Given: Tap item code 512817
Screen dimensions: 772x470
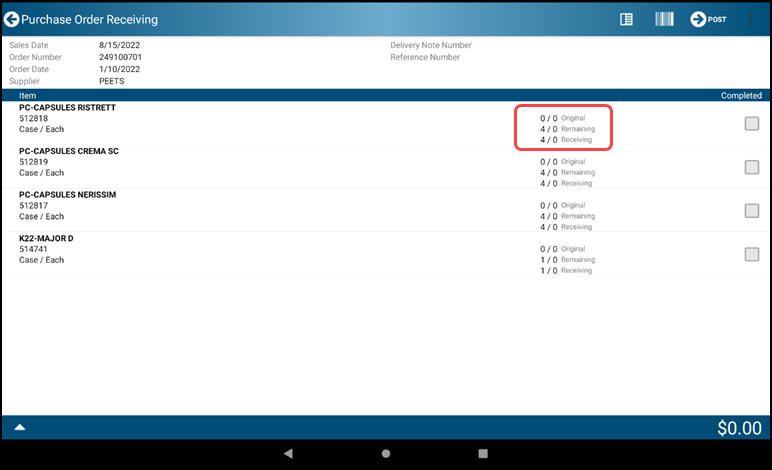Looking at the screenshot, I should coord(33,205).
